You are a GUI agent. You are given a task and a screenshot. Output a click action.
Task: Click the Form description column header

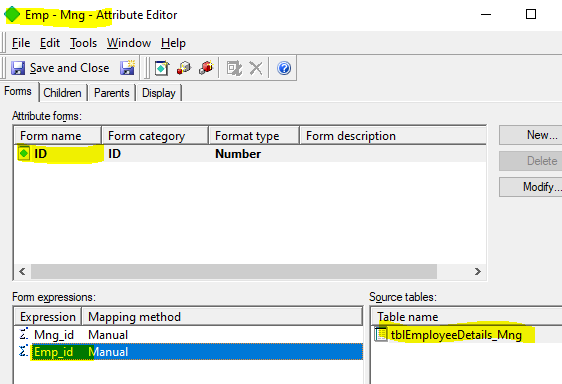(393, 136)
